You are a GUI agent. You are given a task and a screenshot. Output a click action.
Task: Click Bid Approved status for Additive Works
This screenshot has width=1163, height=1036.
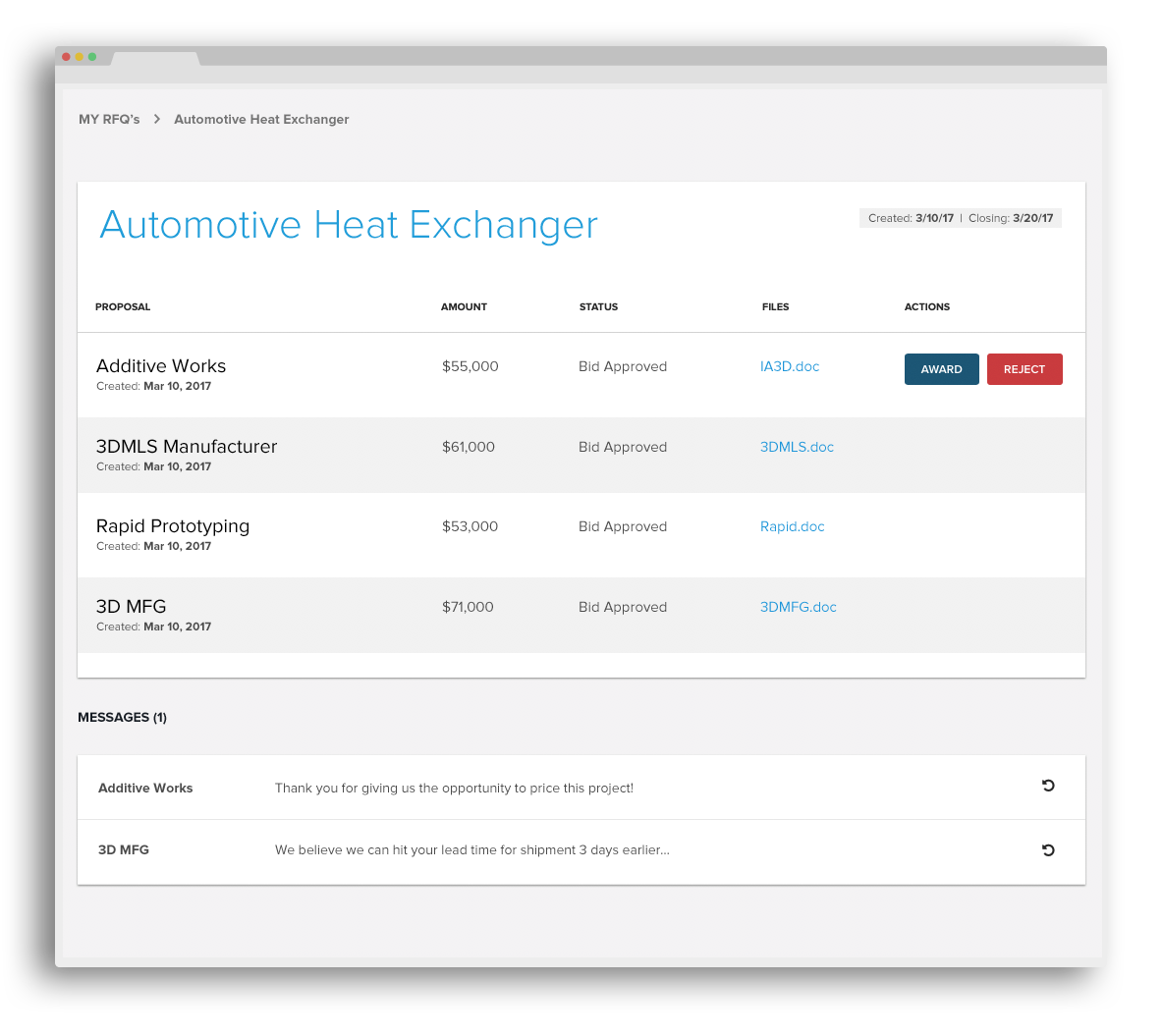[x=623, y=366]
